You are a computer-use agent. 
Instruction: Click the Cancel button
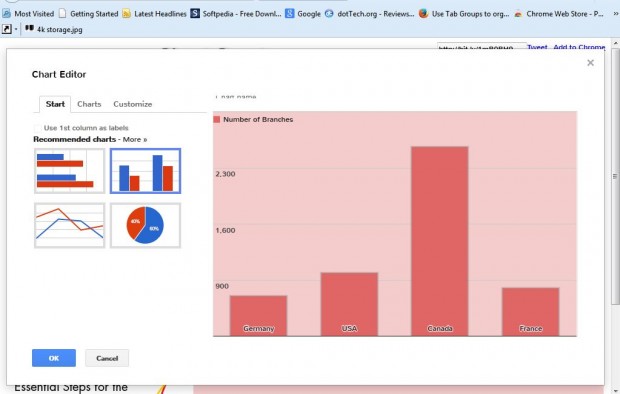point(107,358)
